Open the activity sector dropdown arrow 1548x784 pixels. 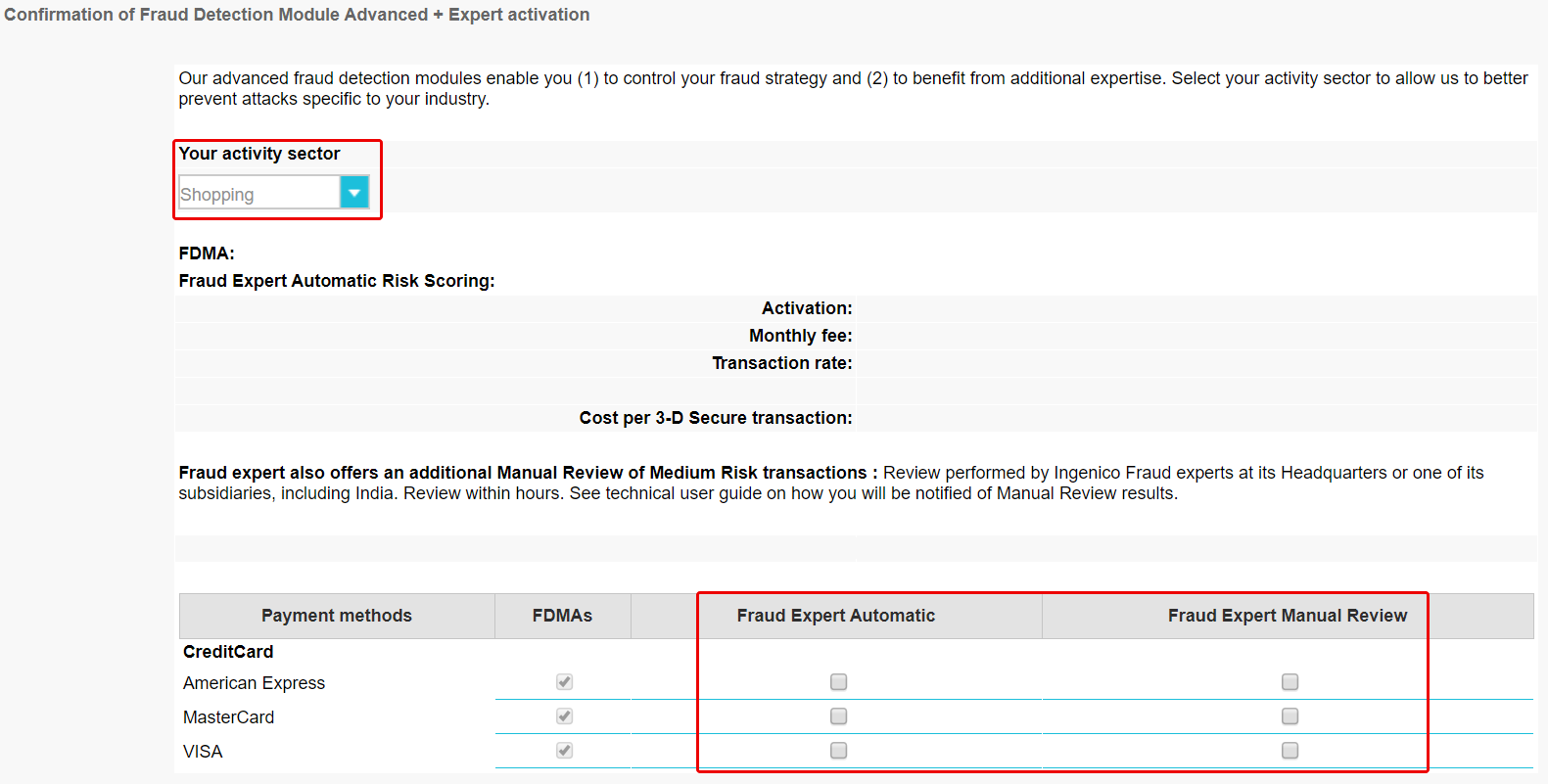[354, 193]
